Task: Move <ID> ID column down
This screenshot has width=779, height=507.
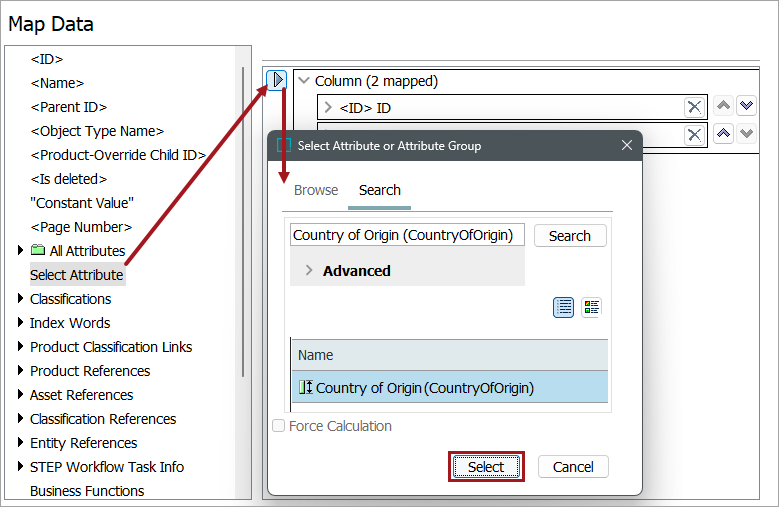Action: pos(746,105)
